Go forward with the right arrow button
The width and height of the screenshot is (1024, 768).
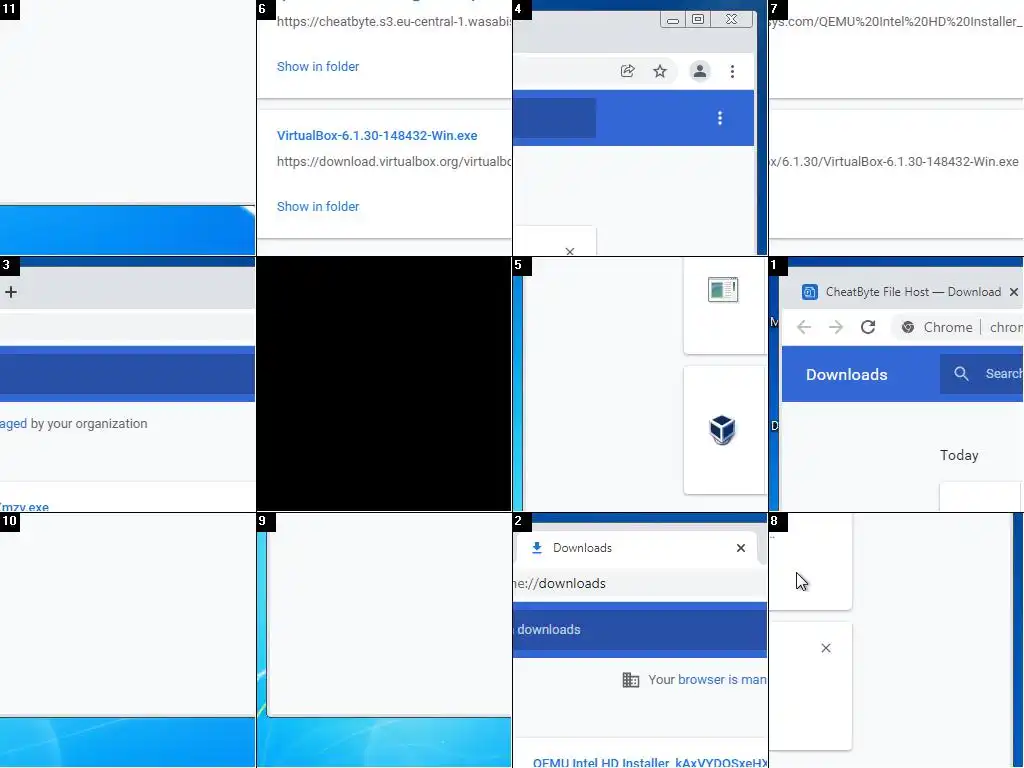(x=836, y=327)
